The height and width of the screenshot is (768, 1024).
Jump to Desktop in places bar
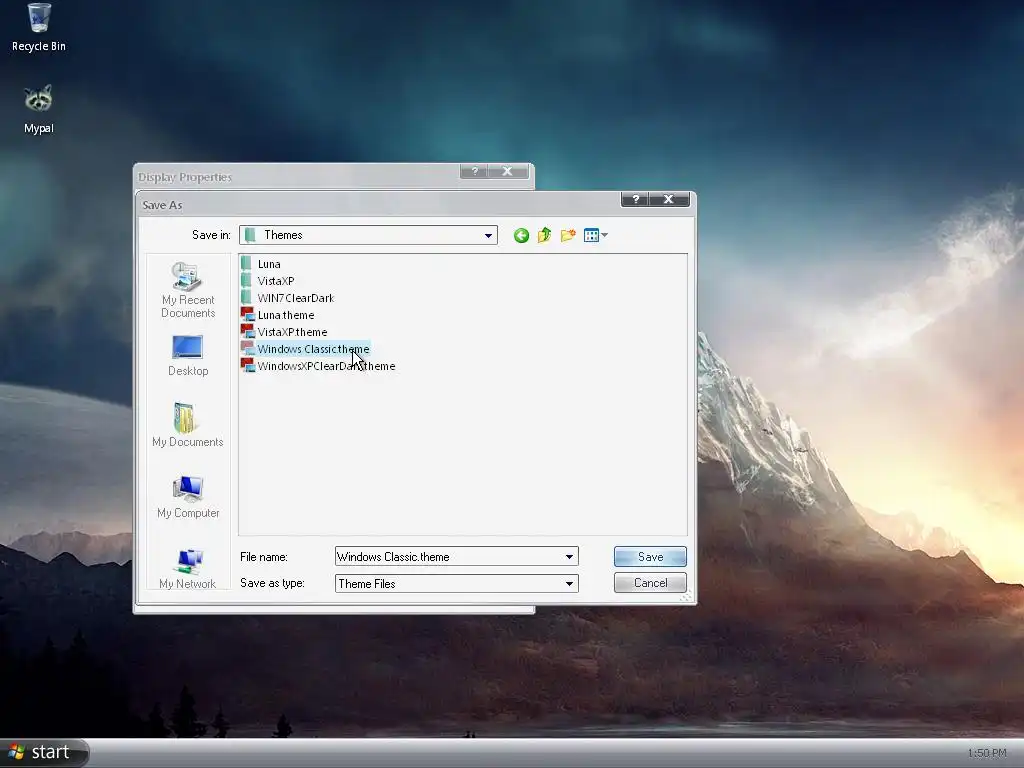click(x=187, y=356)
